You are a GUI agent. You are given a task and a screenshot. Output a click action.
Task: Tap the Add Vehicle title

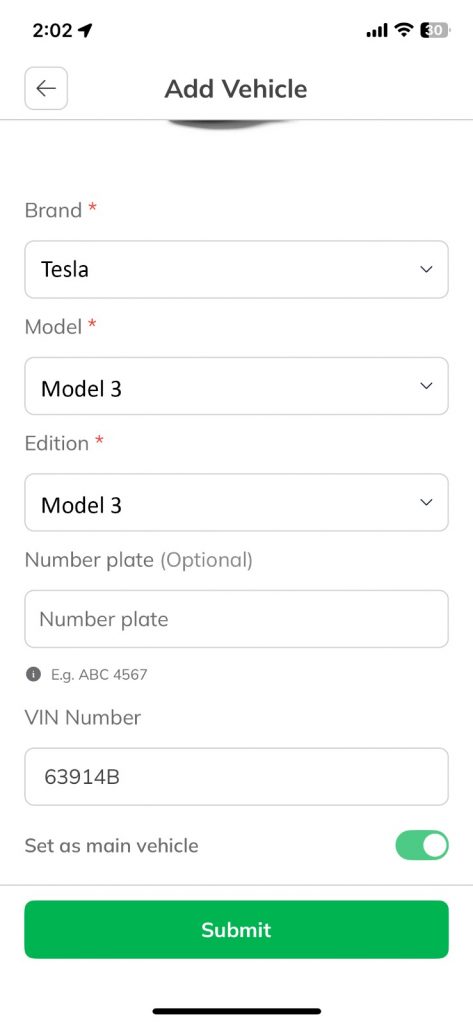[x=236, y=89]
